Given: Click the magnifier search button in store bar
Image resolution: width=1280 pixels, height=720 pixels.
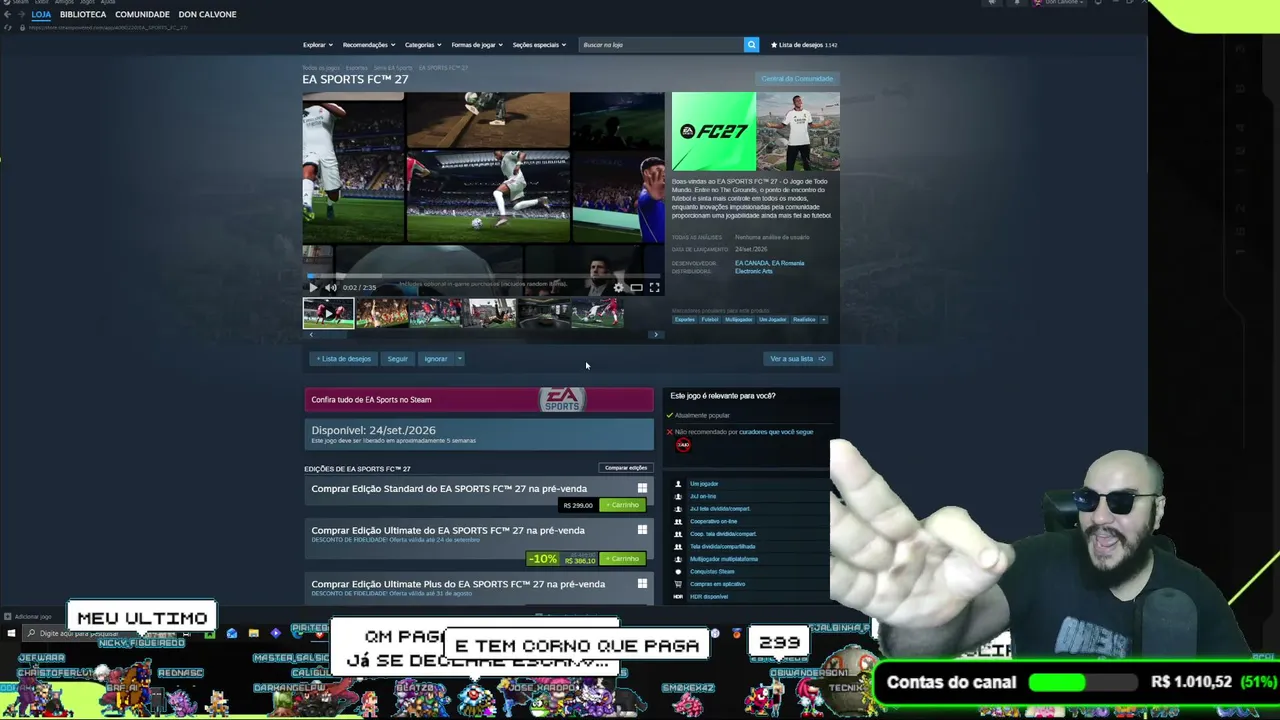Looking at the screenshot, I should click(751, 45).
